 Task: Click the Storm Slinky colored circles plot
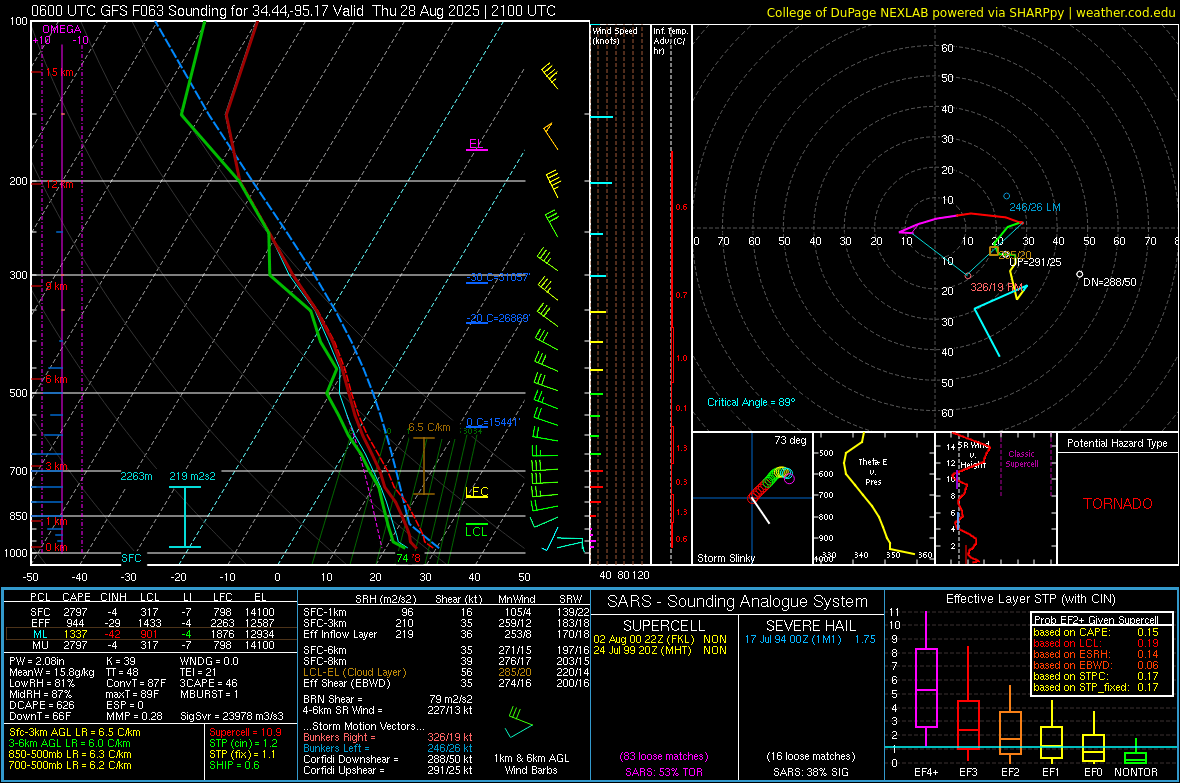[x=771, y=483]
